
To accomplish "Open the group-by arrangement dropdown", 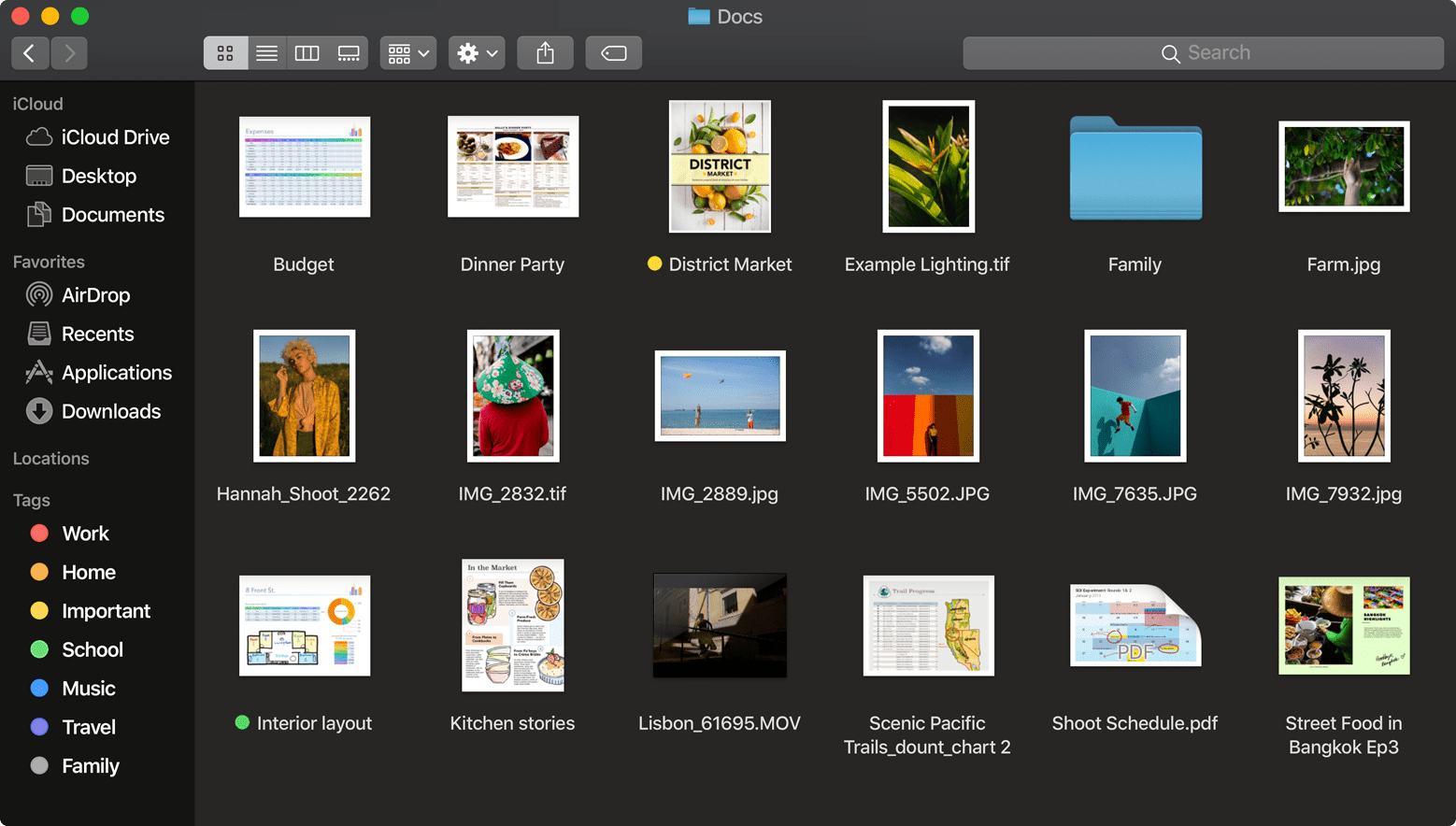I will [408, 53].
